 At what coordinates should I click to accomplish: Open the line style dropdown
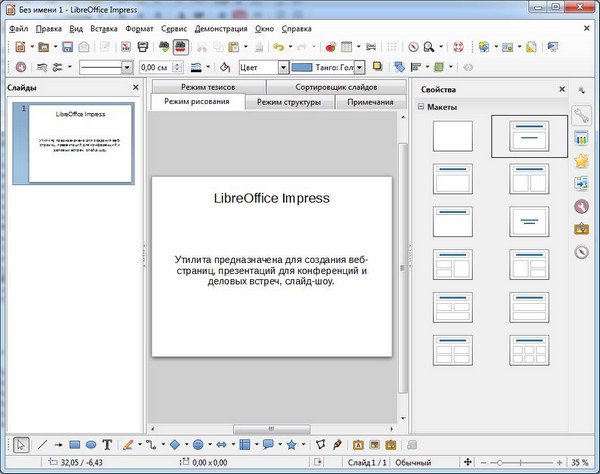127,67
